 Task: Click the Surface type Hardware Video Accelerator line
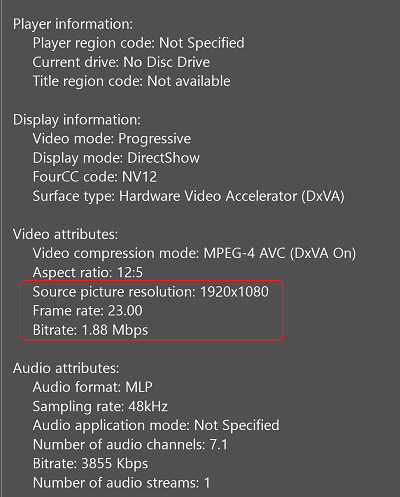[x=188, y=196]
